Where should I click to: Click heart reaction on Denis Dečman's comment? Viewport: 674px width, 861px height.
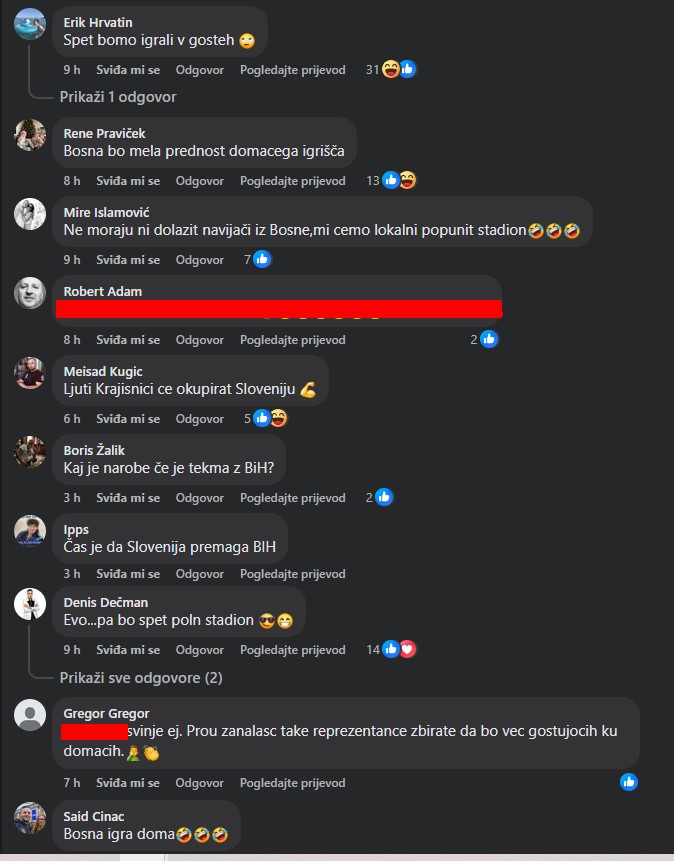point(408,650)
